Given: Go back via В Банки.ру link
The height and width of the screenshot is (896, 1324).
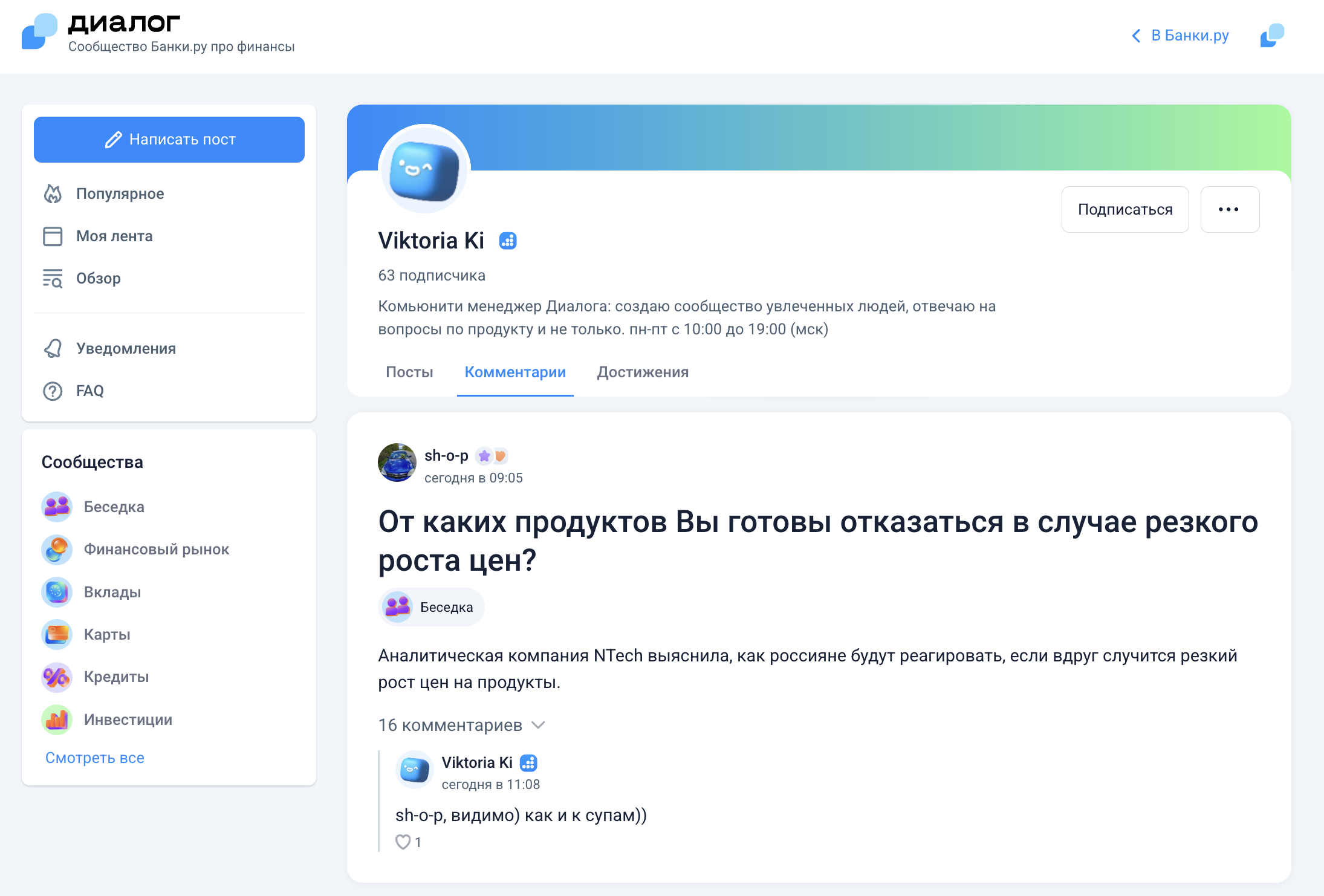Looking at the screenshot, I should point(1180,36).
